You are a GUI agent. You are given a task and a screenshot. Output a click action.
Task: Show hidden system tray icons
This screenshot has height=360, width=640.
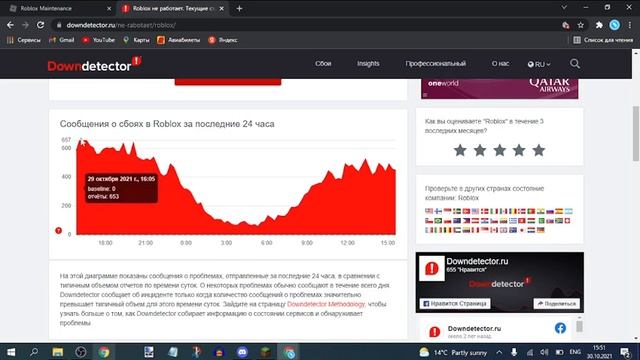pos(499,352)
